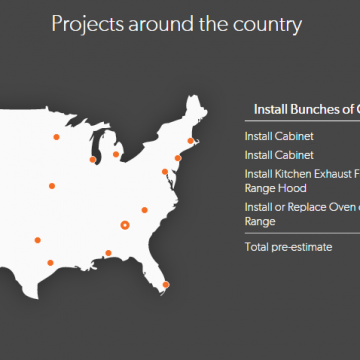The image size is (360, 360).
Task: Click the Total pre-estimate row
Action: click(x=289, y=247)
